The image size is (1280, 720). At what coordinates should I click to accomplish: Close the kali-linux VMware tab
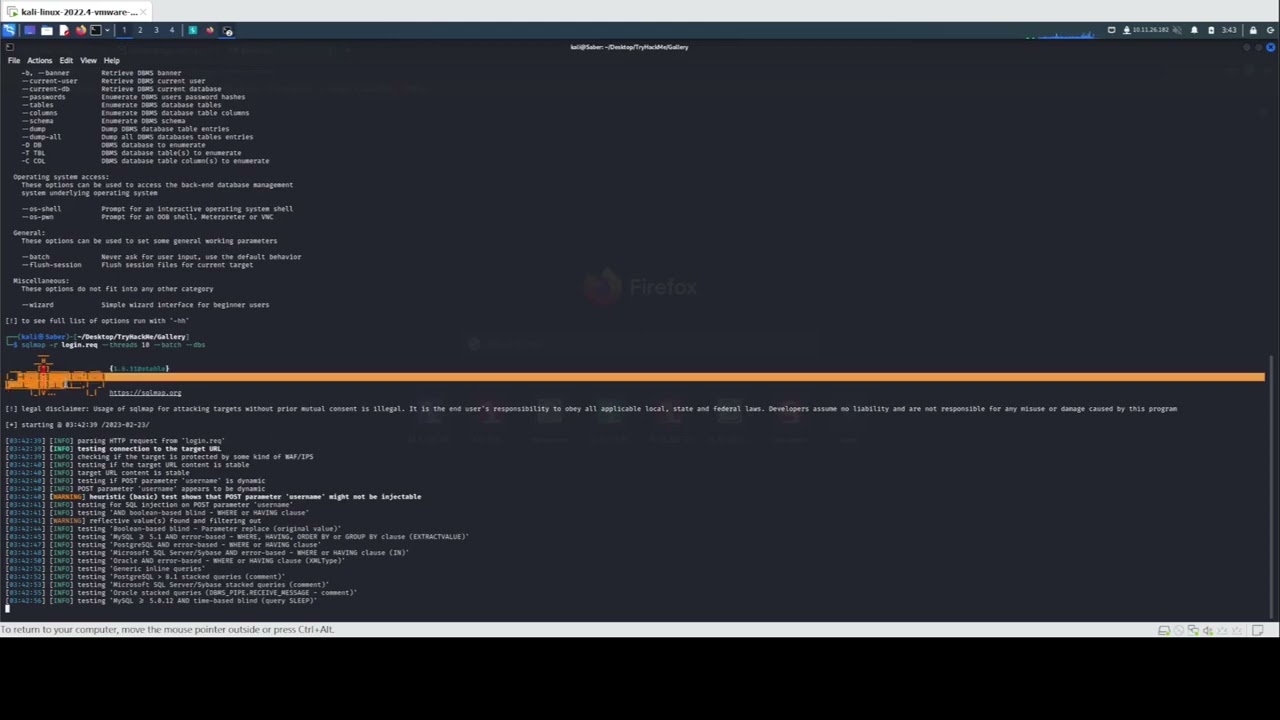pyautogui.click(x=144, y=12)
